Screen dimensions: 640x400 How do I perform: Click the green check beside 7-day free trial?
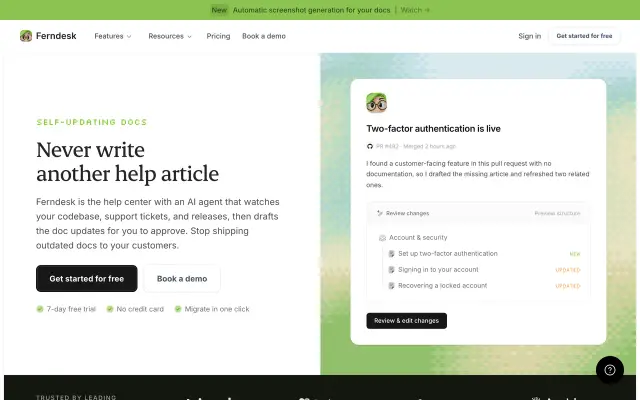pyautogui.click(x=40, y=309)
